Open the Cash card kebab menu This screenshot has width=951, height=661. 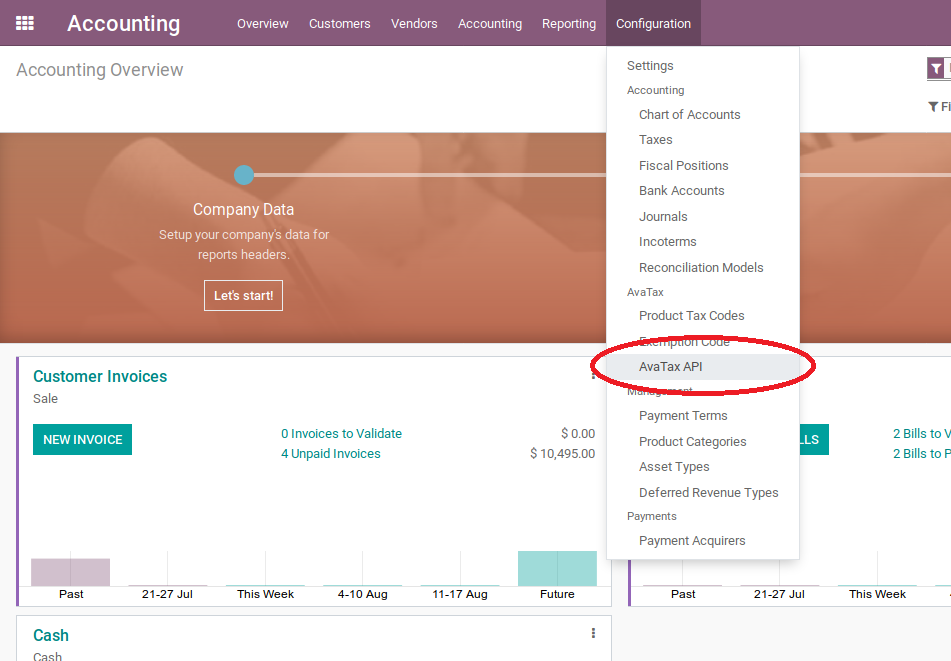point(593,633)
